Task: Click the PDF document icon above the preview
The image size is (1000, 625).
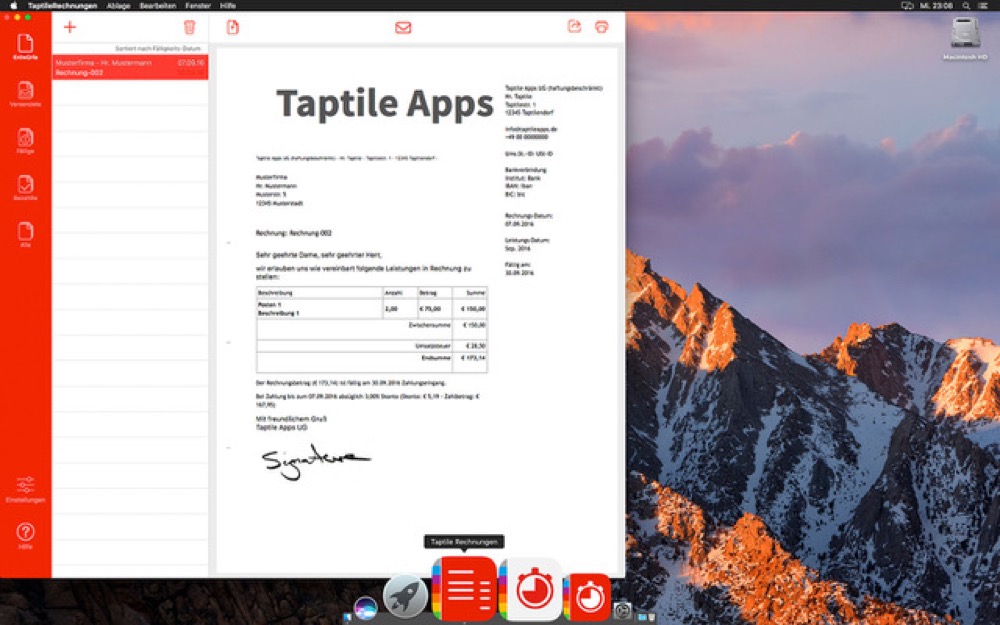Action: point(233,27)
